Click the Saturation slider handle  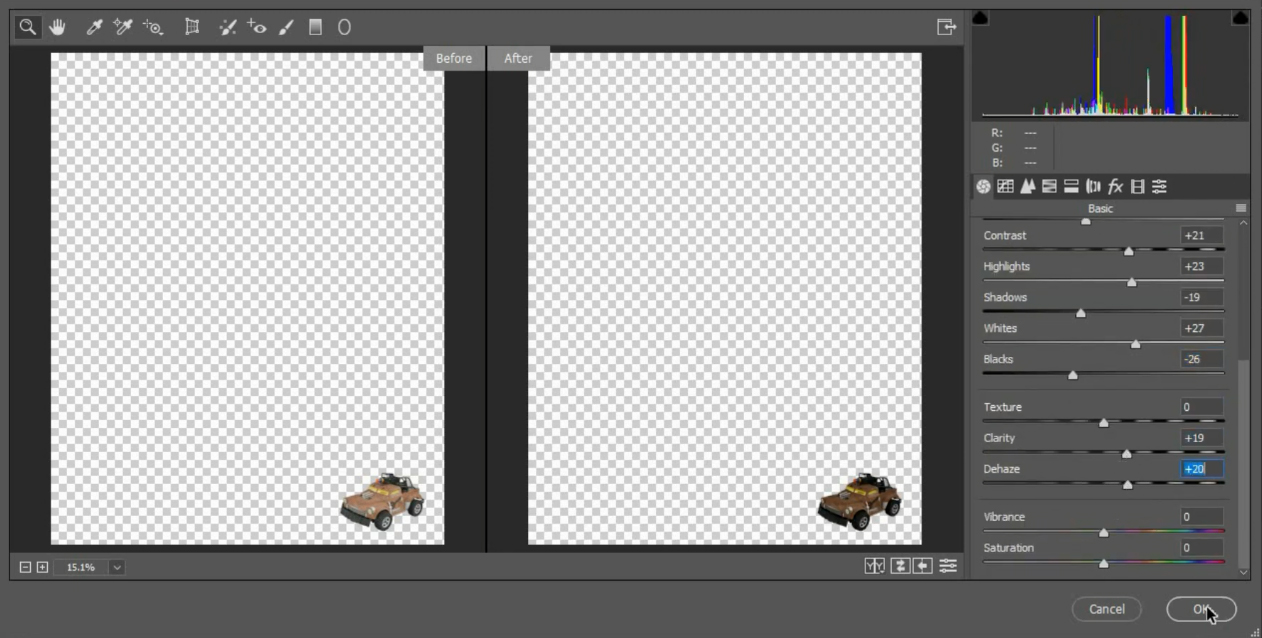pos(1104,564)
